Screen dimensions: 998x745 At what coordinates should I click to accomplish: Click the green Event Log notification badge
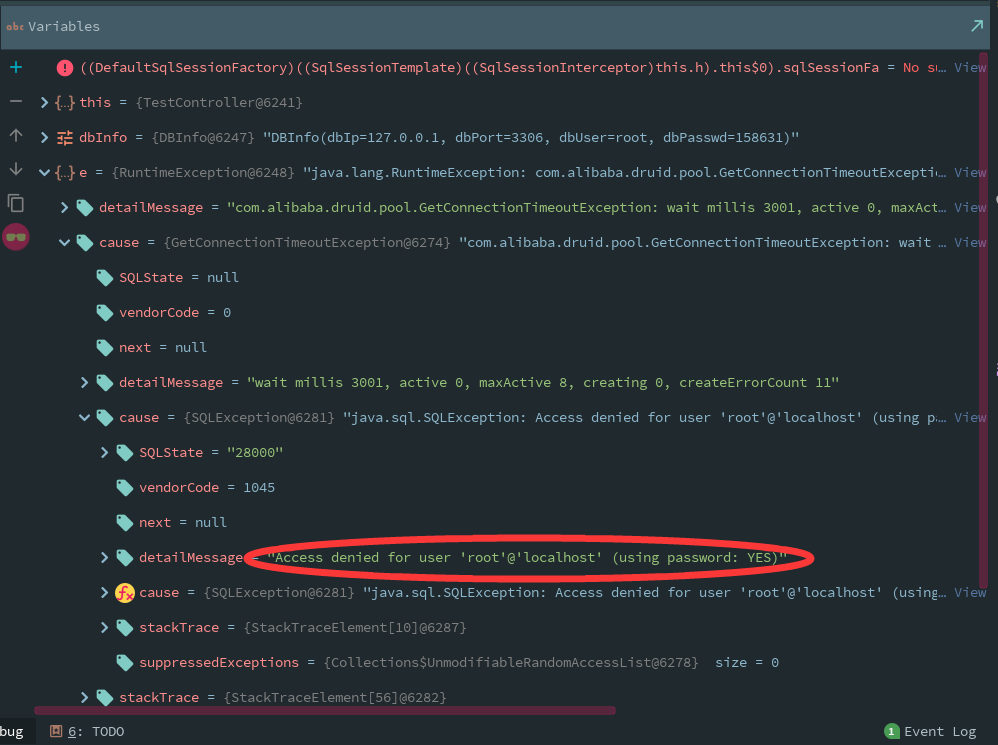(x=891, y=731)
